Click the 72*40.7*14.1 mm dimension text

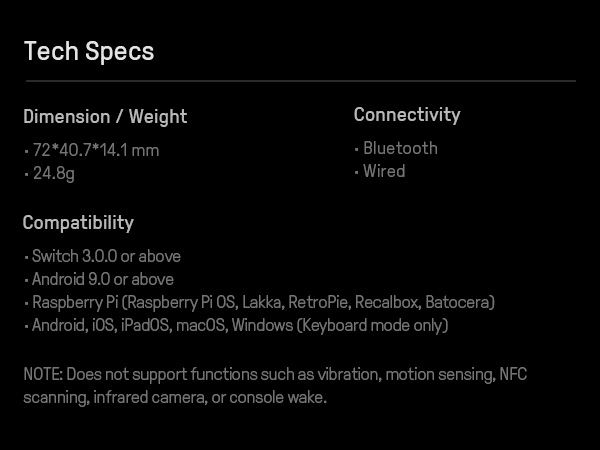click(x=95, y=151)
